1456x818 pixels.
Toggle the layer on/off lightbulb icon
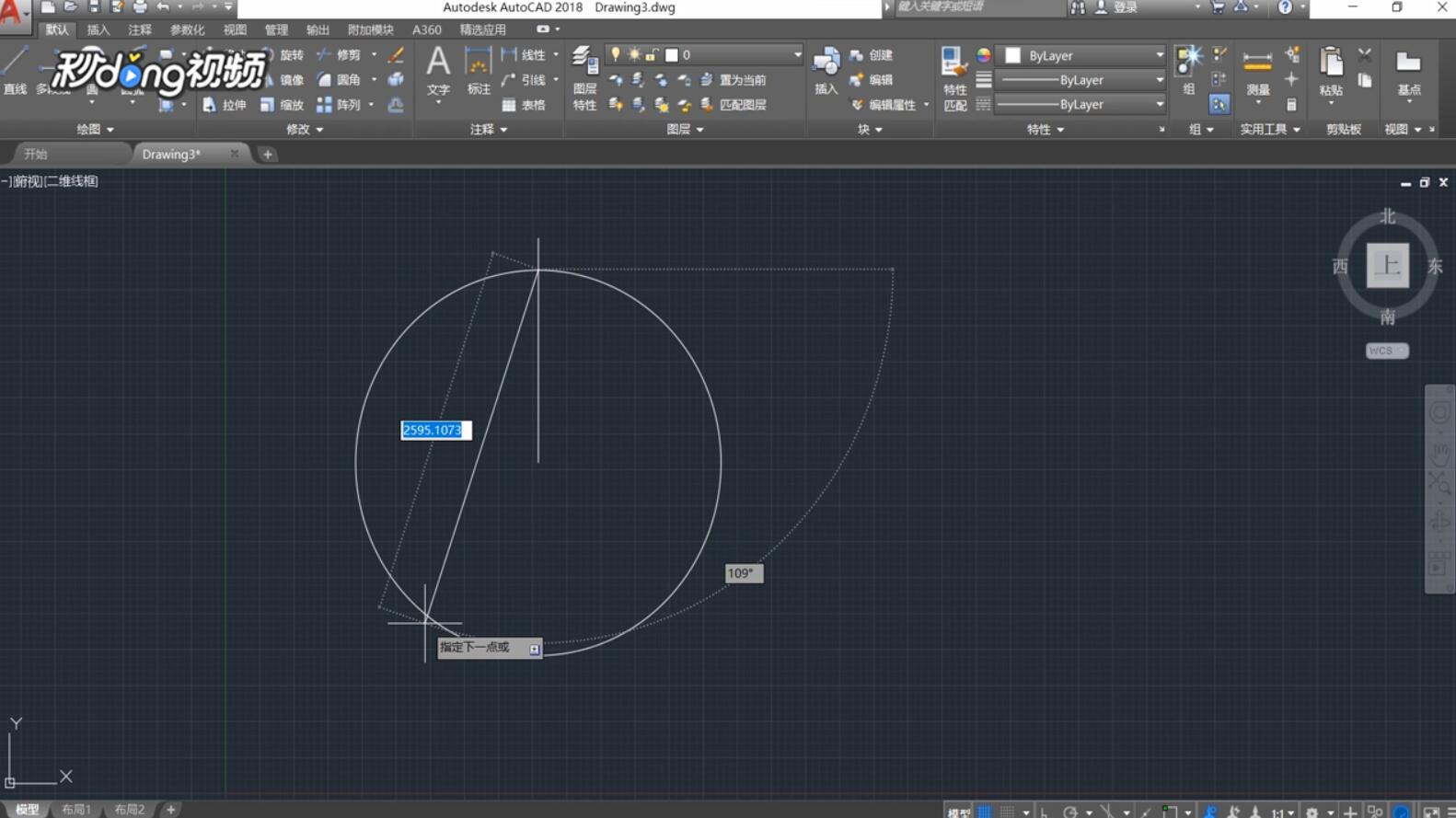616,55
